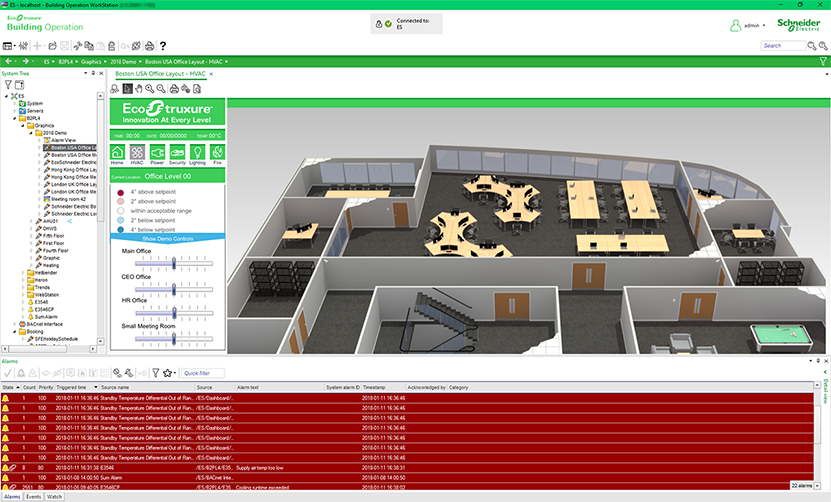Switch to the Events tab
The image size is (831, 502).
(33, 497)
